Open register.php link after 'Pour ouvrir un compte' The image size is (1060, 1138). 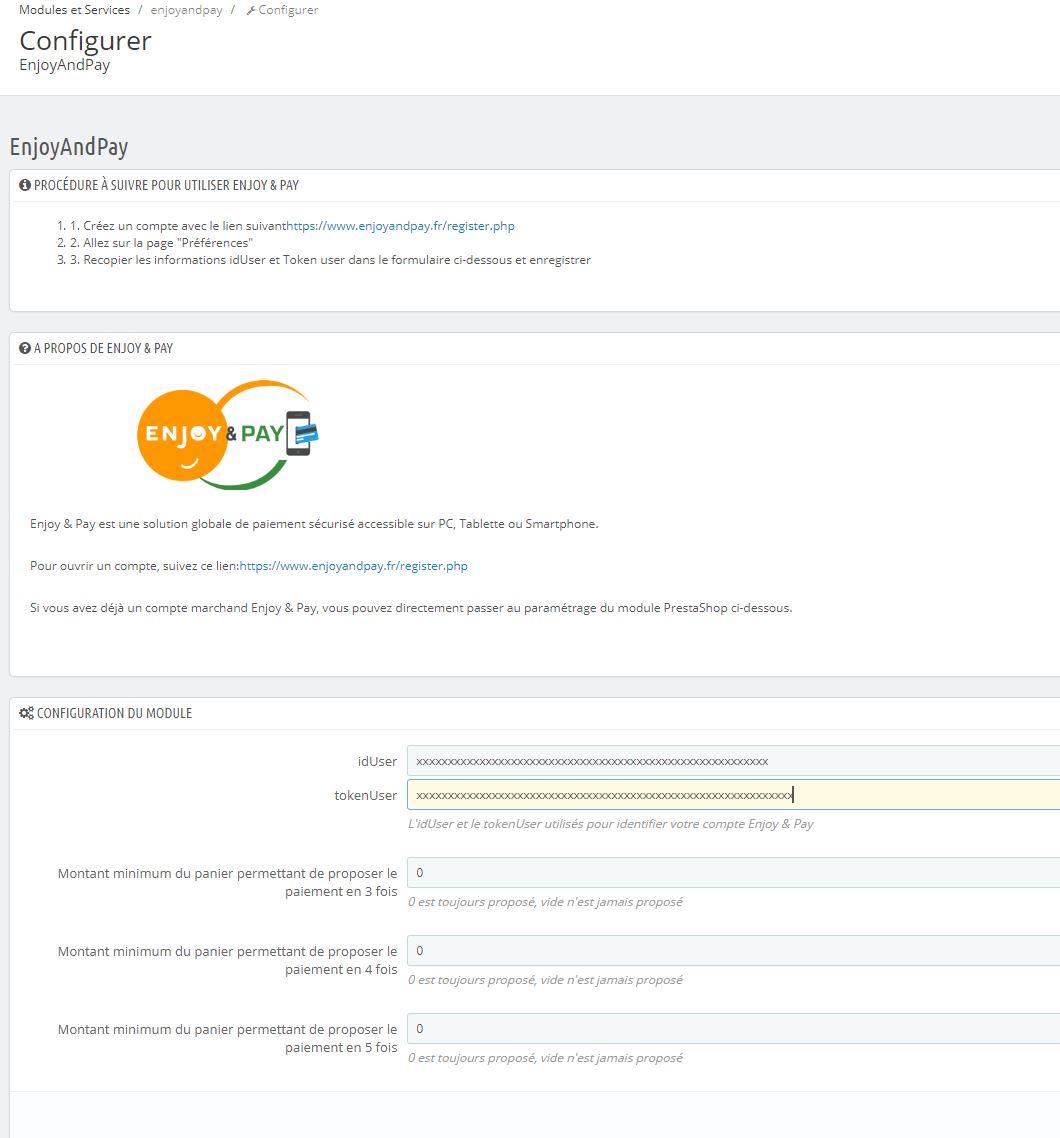[353, 566]
